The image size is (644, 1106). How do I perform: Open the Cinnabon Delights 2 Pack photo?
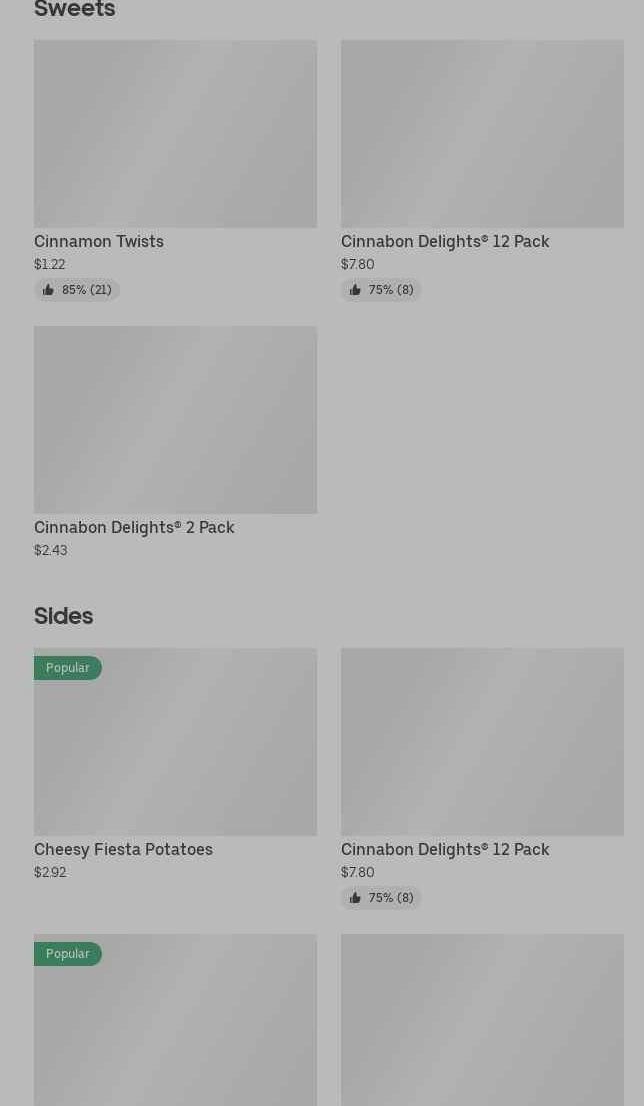(175, 420)
